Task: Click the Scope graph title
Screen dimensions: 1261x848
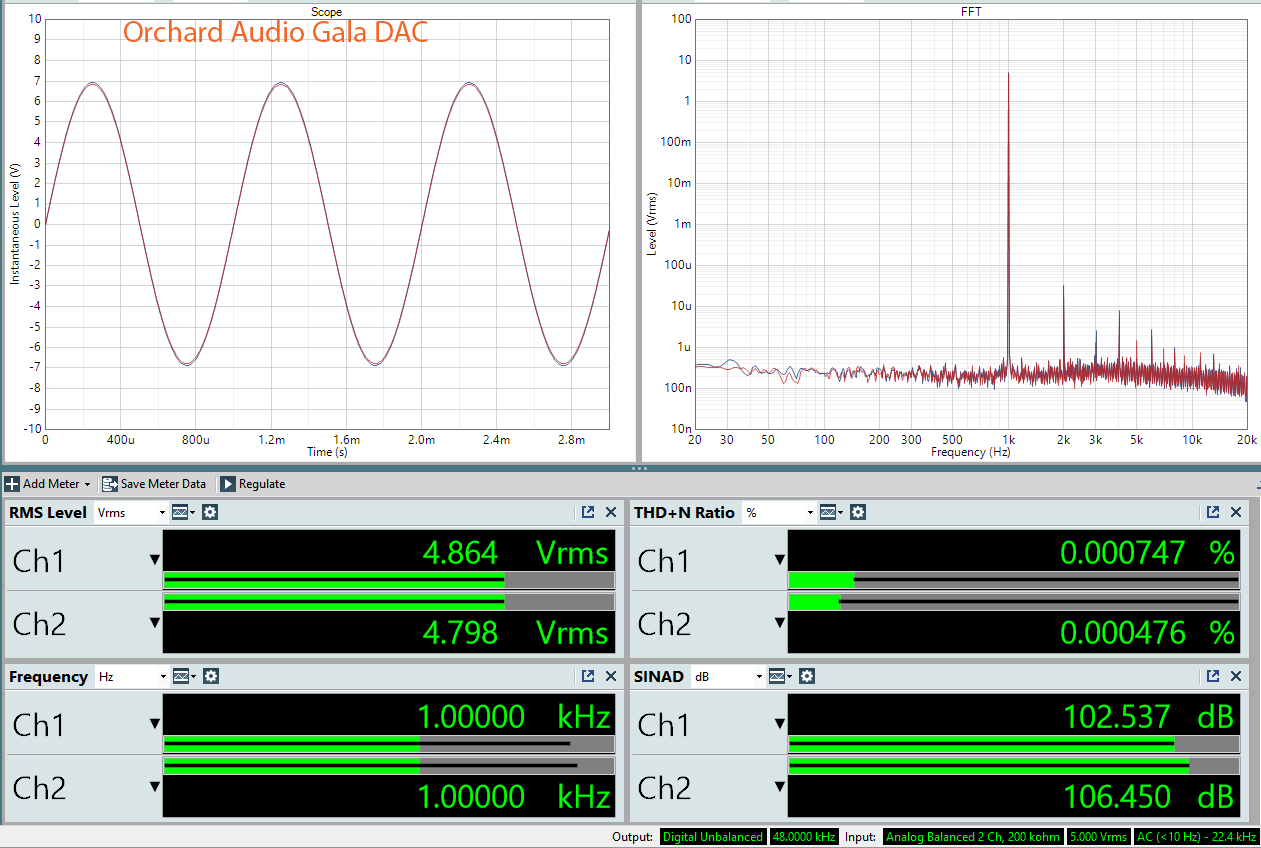Action: [326, 11]
